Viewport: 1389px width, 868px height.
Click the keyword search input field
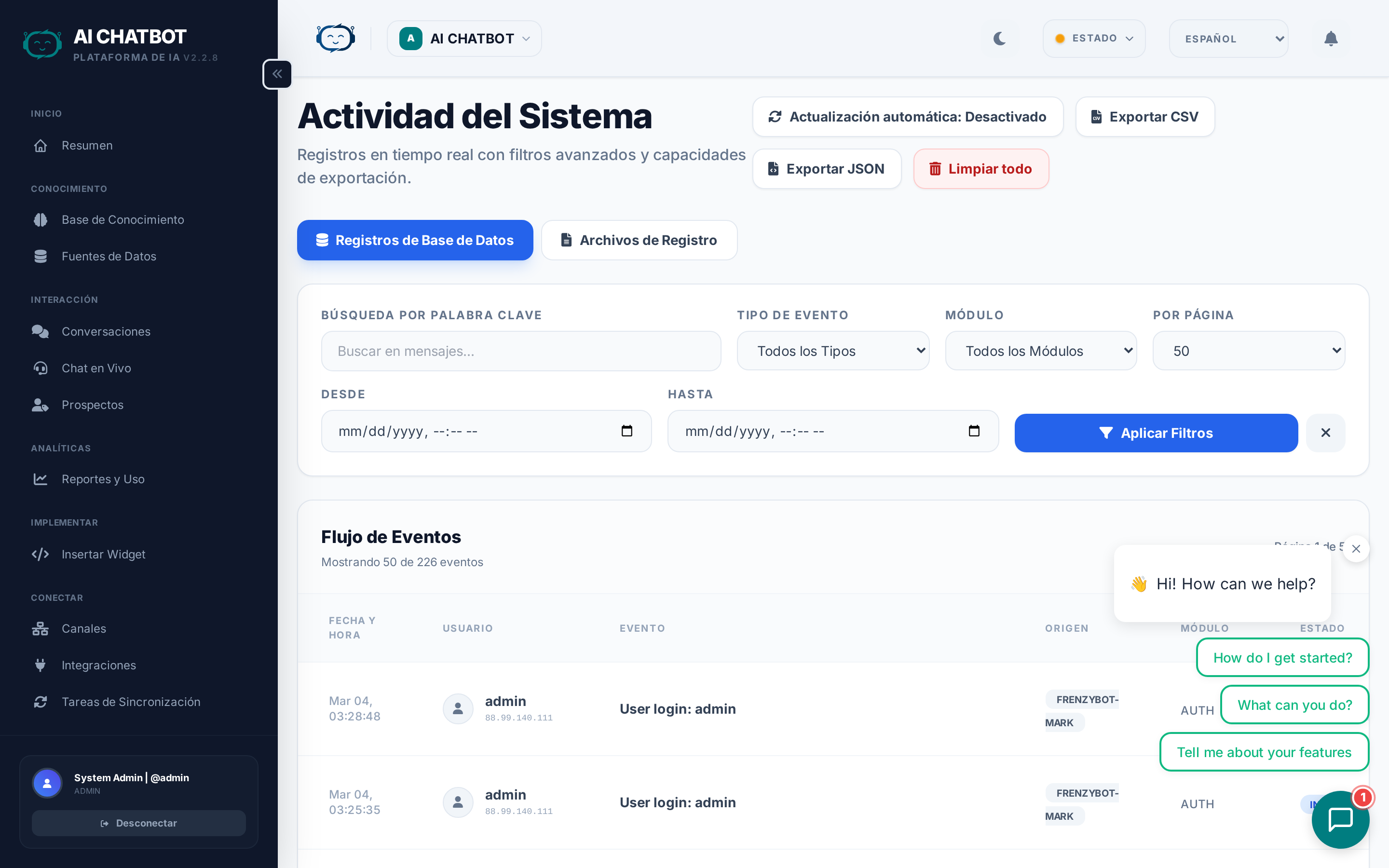pos(520,351)
